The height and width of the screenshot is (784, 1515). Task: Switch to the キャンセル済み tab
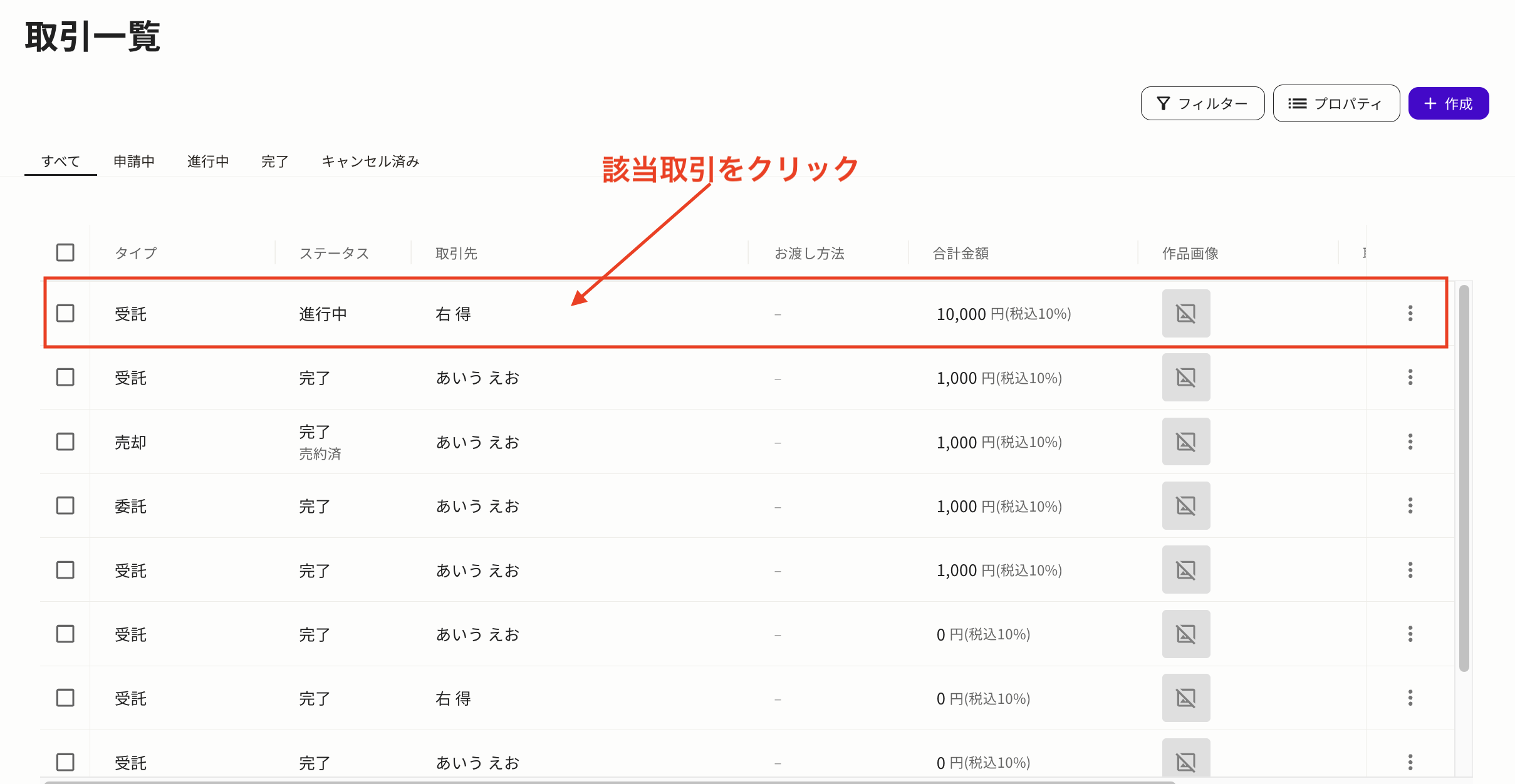coord(370,162)
